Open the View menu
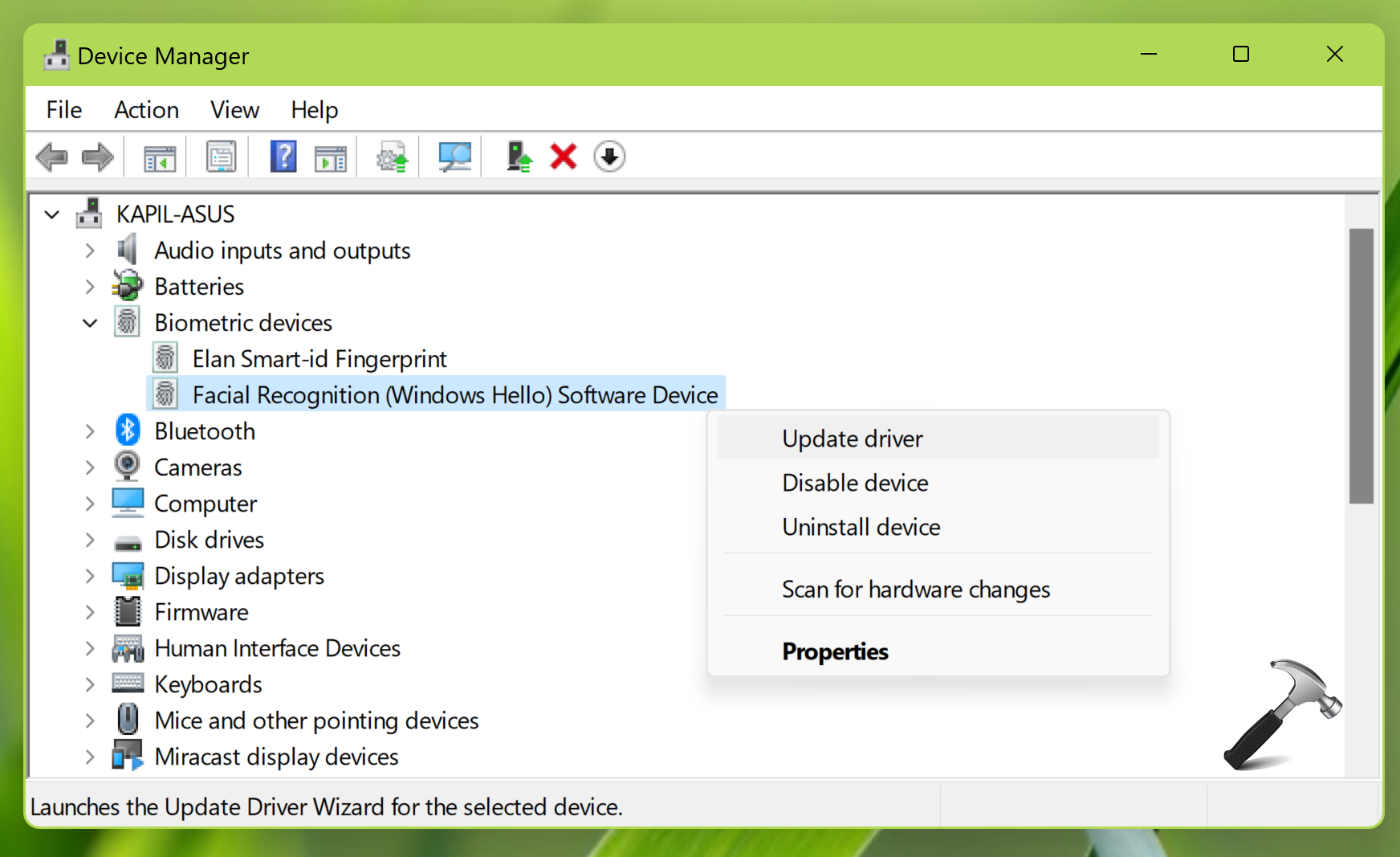 tap(234, 110)
